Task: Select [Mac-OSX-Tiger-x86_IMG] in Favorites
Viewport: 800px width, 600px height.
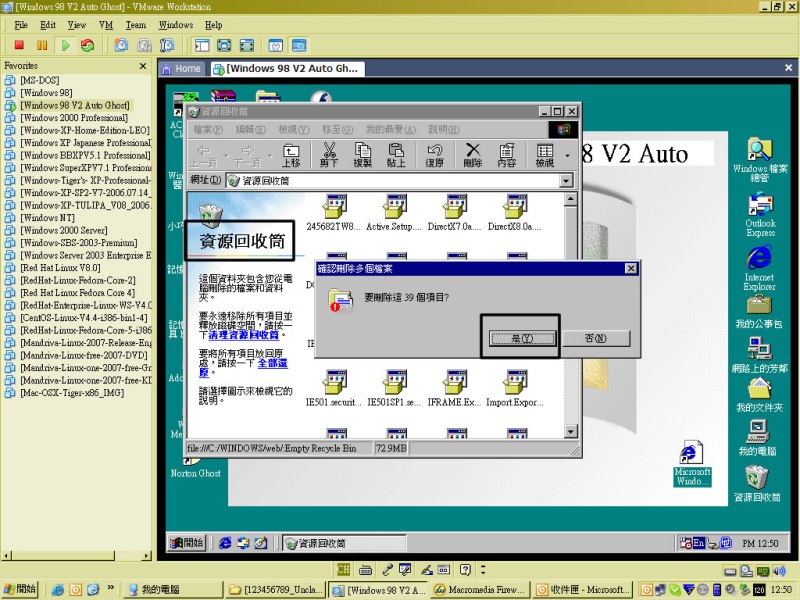Action: click(72, 393)
